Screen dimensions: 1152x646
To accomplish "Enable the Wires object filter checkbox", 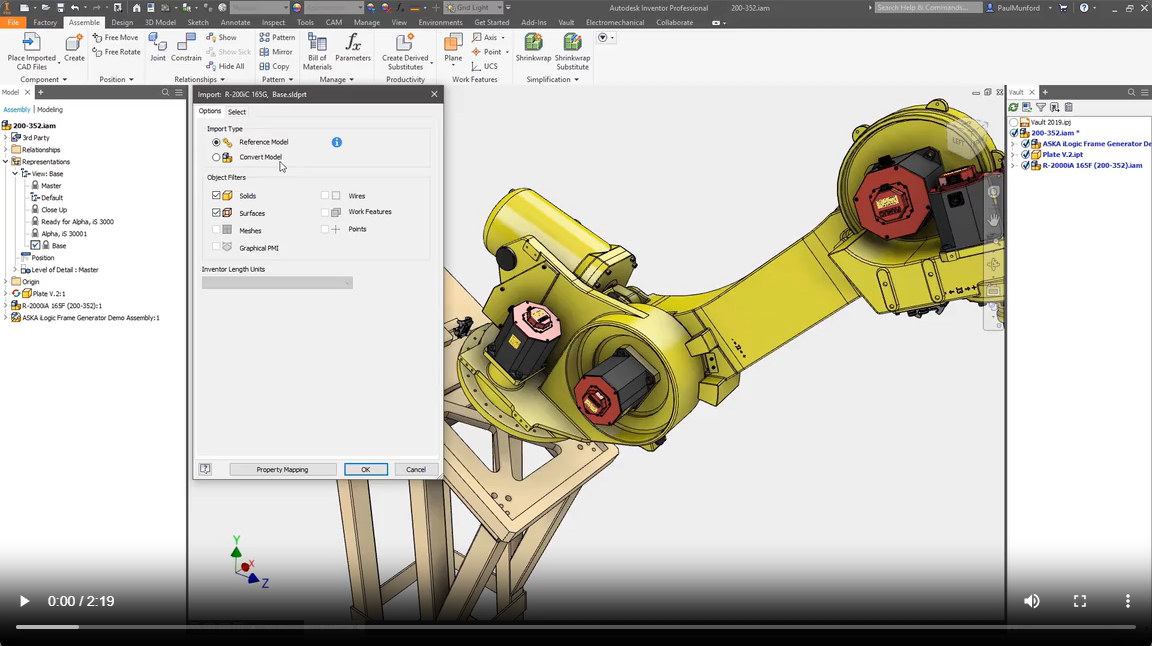I will coord(325,196).
